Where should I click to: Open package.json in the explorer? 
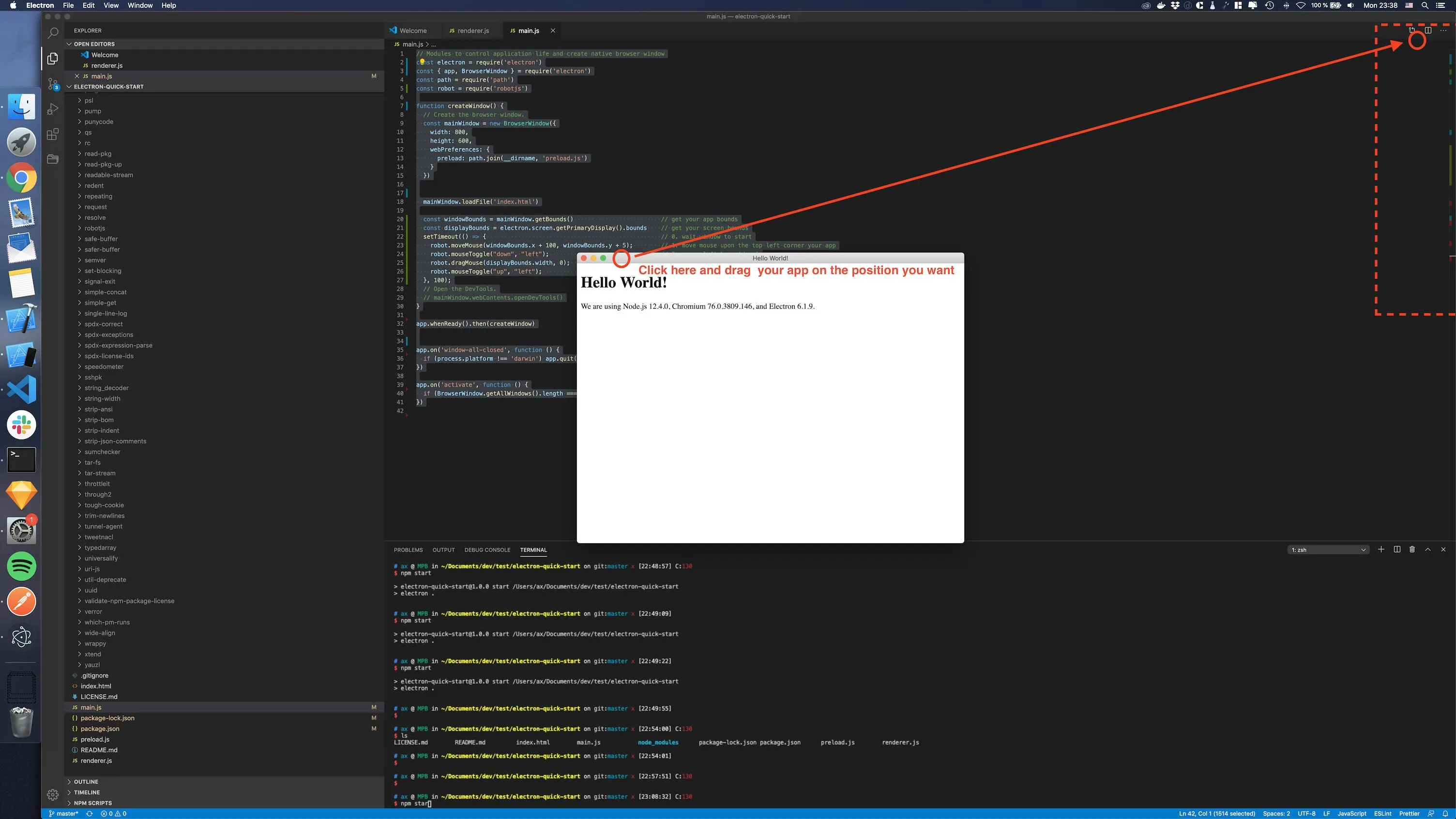tap(100, 728)
